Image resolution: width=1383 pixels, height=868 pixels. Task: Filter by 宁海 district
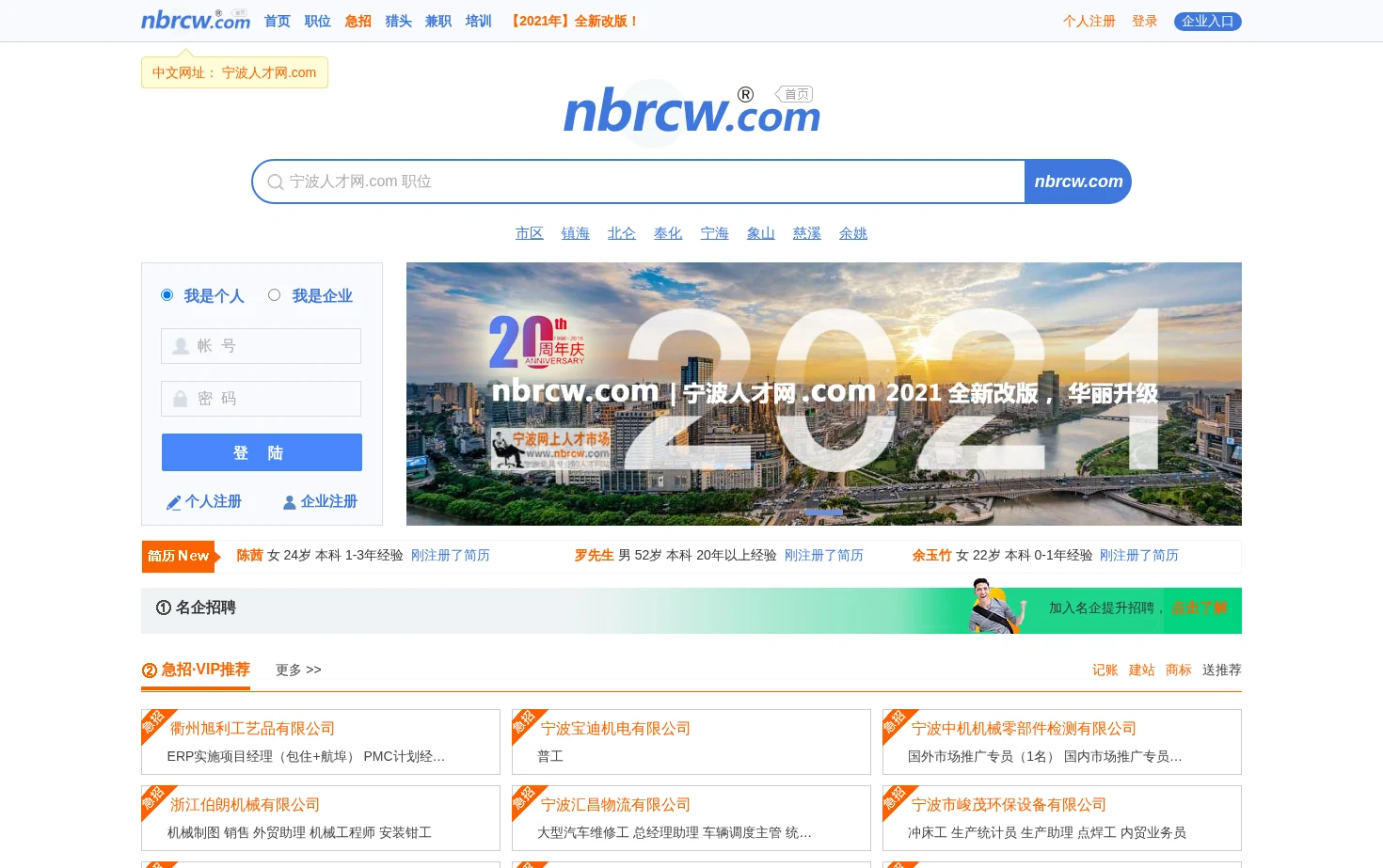tap(715, 233)
